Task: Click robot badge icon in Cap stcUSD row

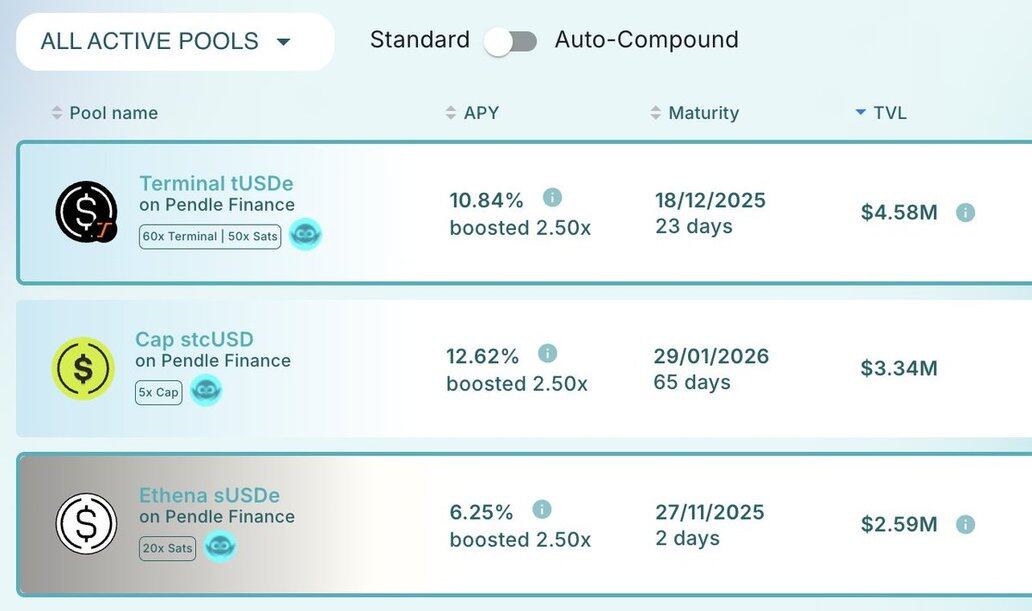Action: click(206, 390)
